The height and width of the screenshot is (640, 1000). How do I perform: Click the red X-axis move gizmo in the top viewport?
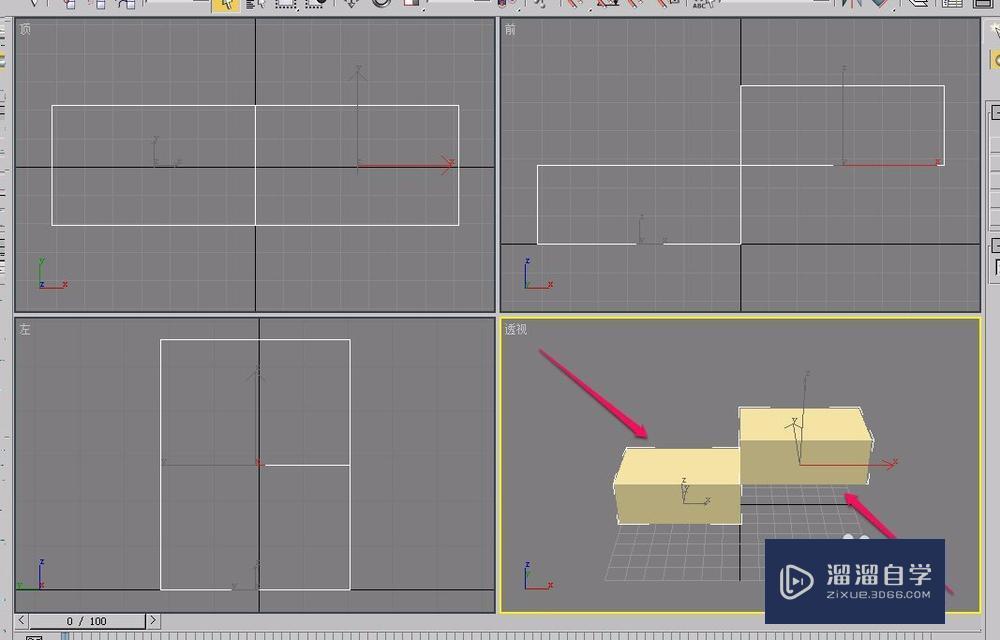point(406,166)
